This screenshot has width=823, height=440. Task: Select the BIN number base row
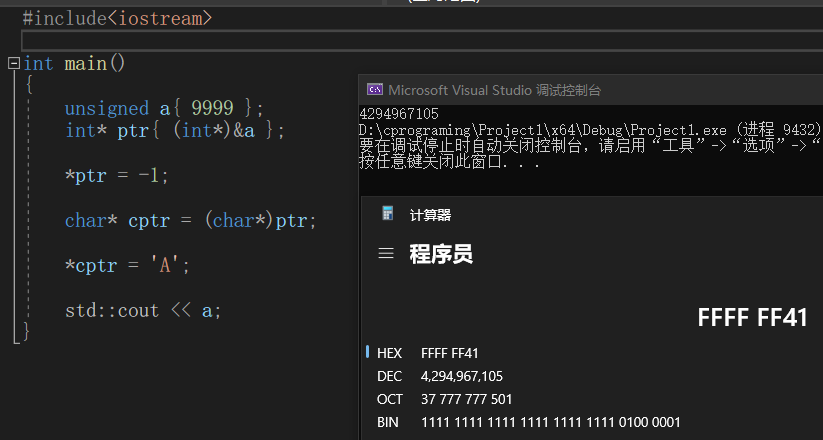593,422
